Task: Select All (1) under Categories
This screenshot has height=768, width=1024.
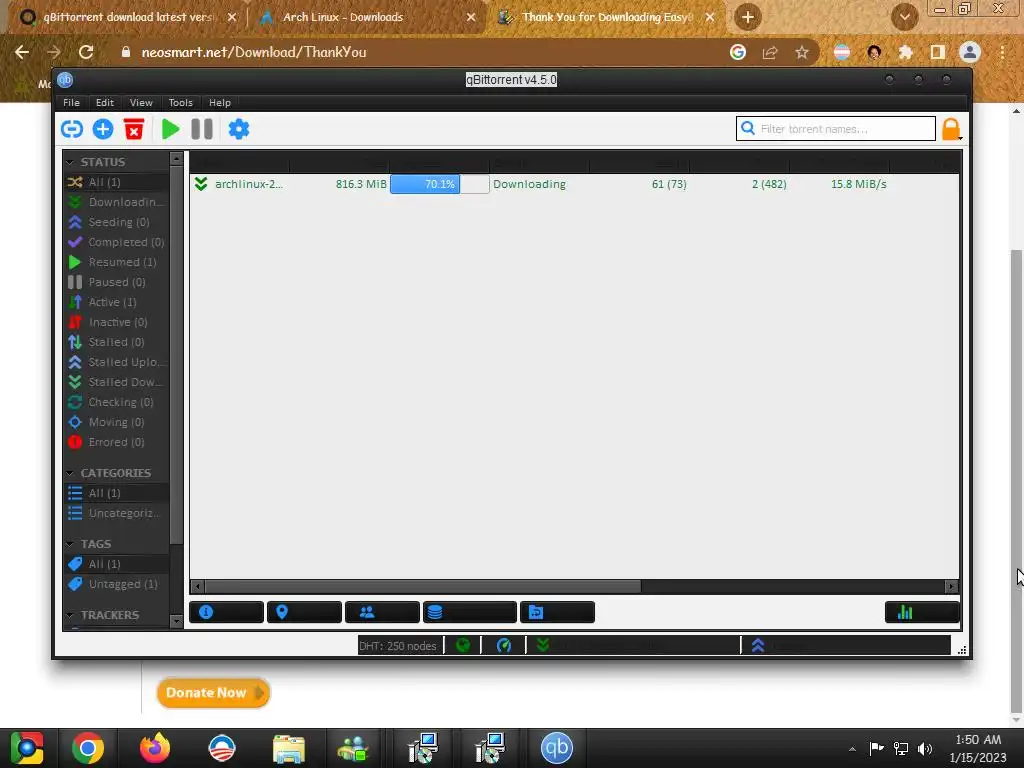Action: point(116,493)
